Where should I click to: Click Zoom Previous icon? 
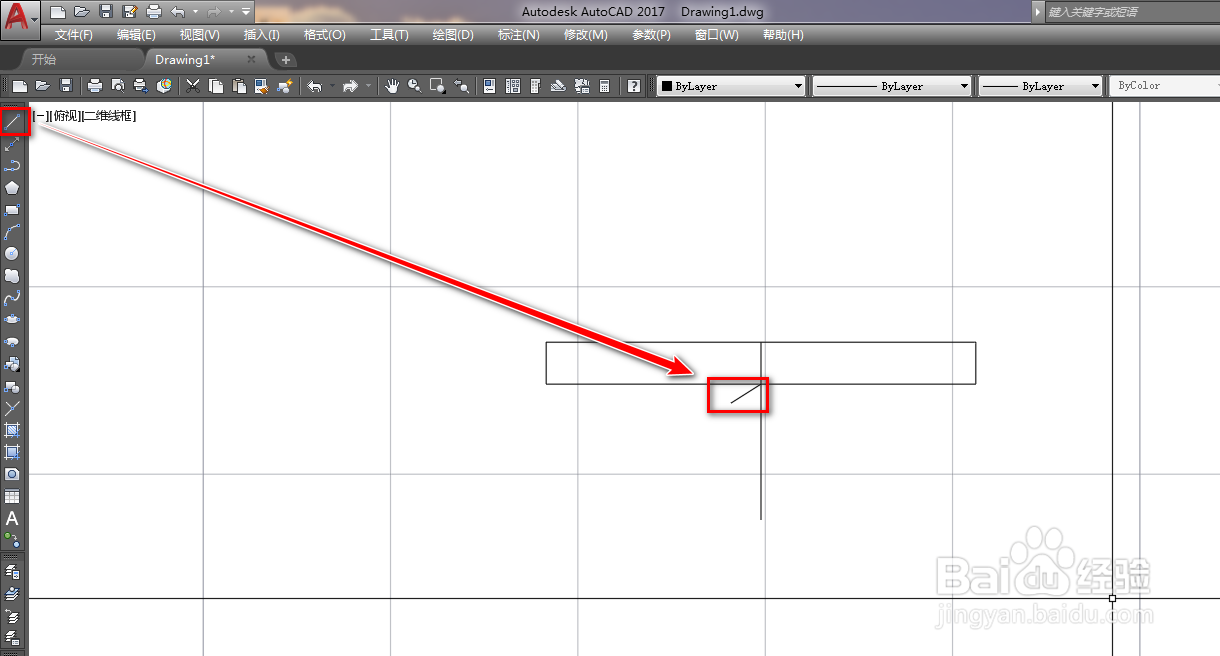[461, 86]
